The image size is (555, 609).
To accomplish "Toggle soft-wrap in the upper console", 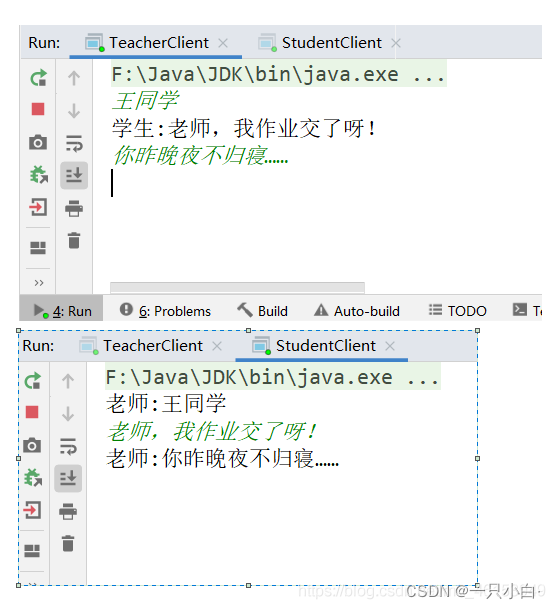I will click(74, 143).
